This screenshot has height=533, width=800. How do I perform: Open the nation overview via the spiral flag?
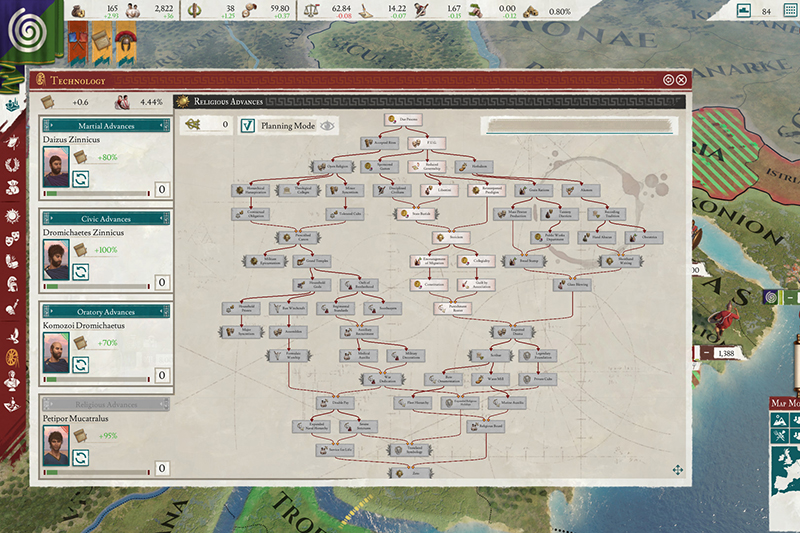[30, 31]
